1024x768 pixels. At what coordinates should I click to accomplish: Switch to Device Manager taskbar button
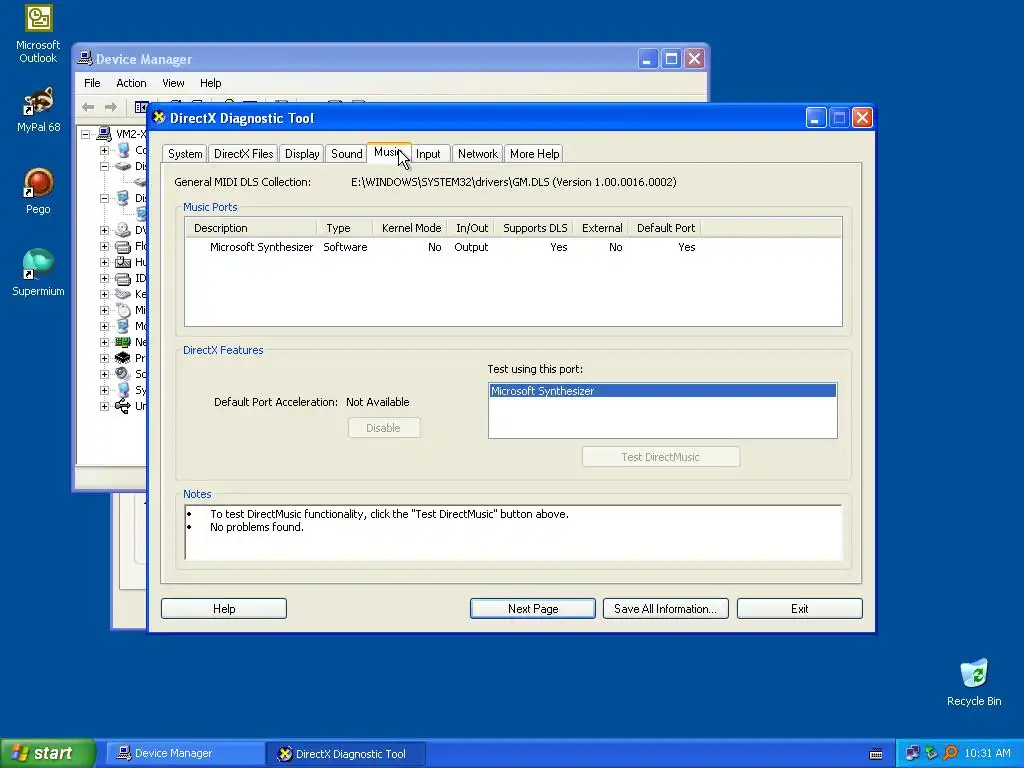pyautogui.click(x=184, y=754)
